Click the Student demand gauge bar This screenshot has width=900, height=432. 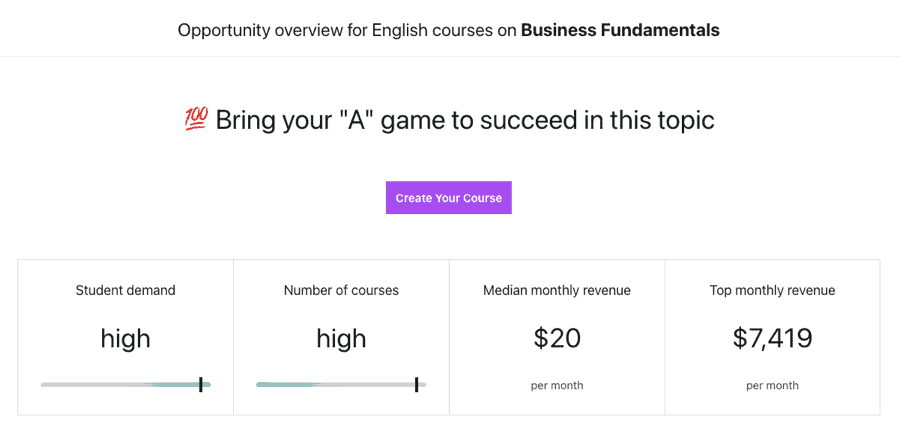pos(120,384)
